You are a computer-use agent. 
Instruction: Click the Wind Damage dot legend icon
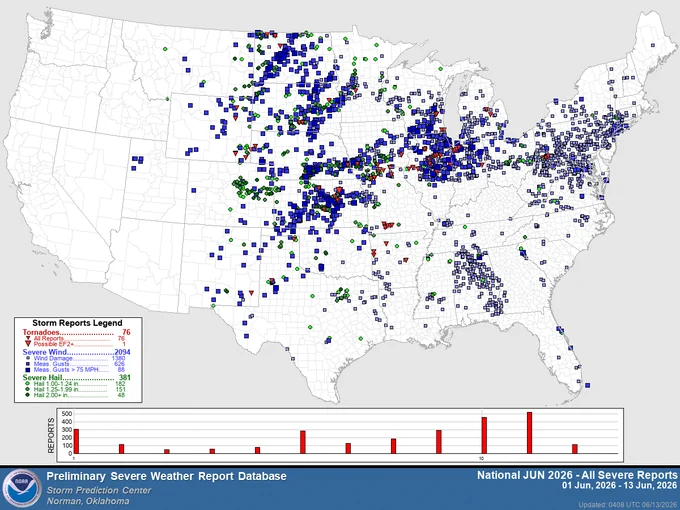28,358
